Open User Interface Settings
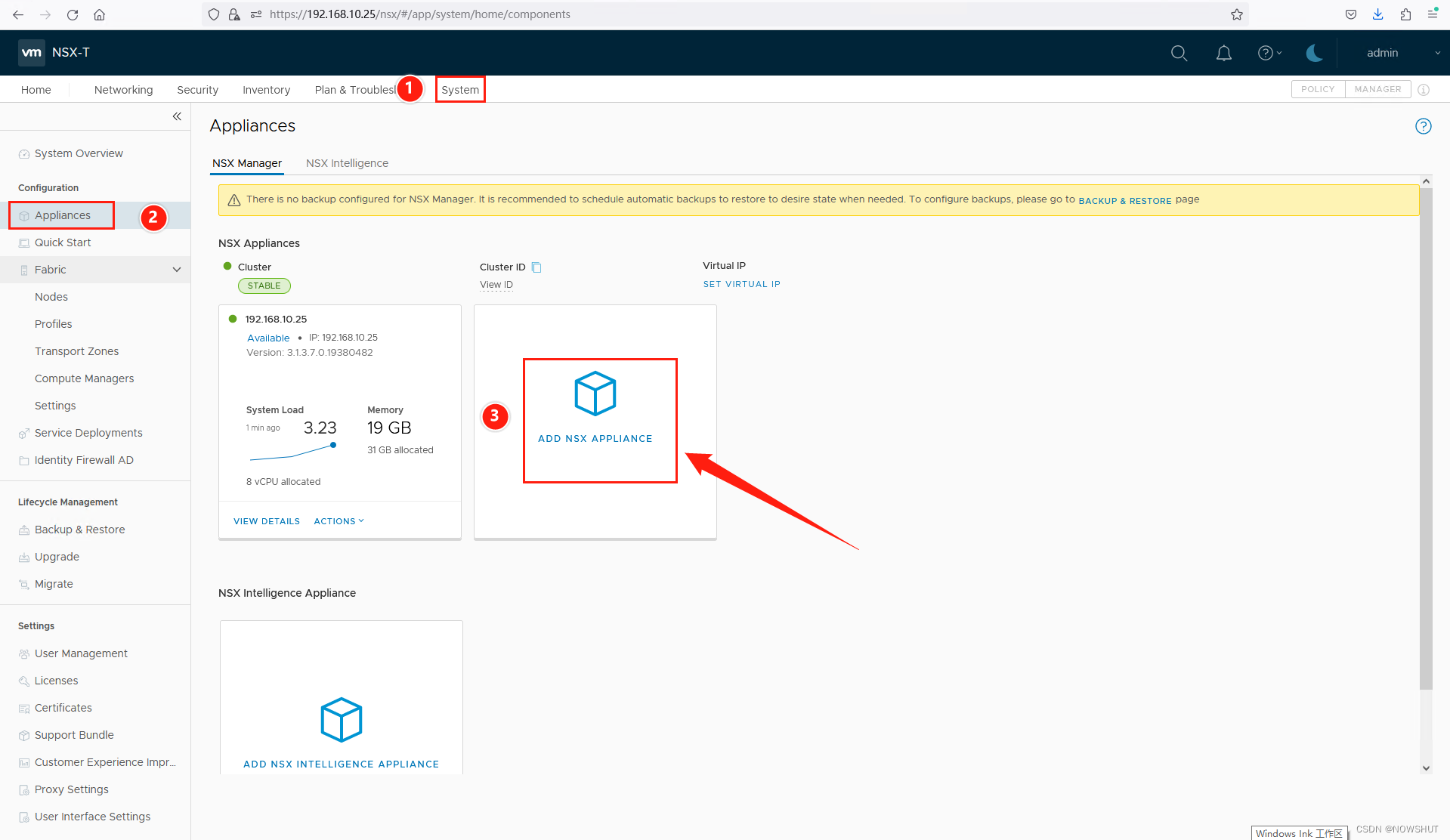The width and height of the screenshot is (1450, 840). tap(92, 817)
